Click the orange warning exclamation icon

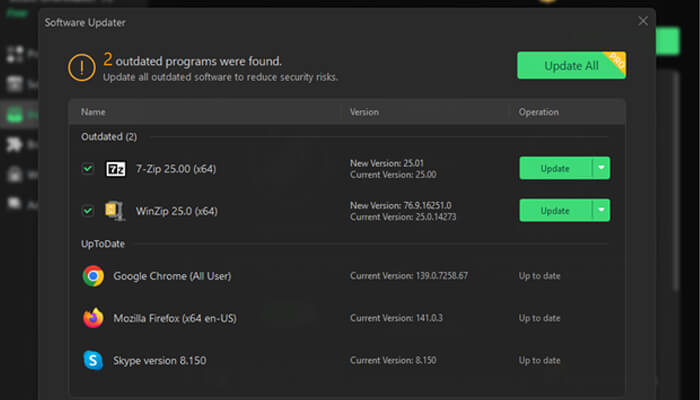coord(82,67)
